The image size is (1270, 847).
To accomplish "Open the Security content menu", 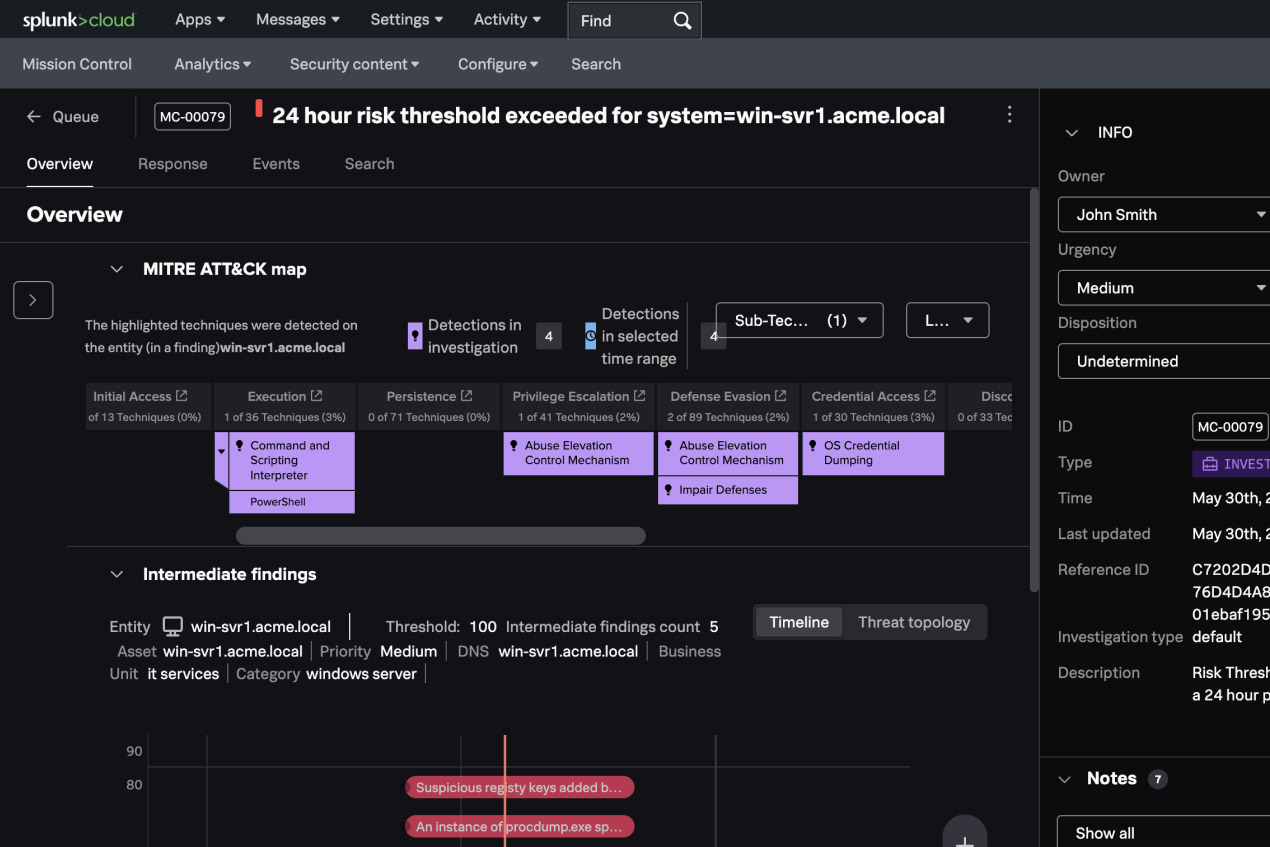I will click(354, 64).
